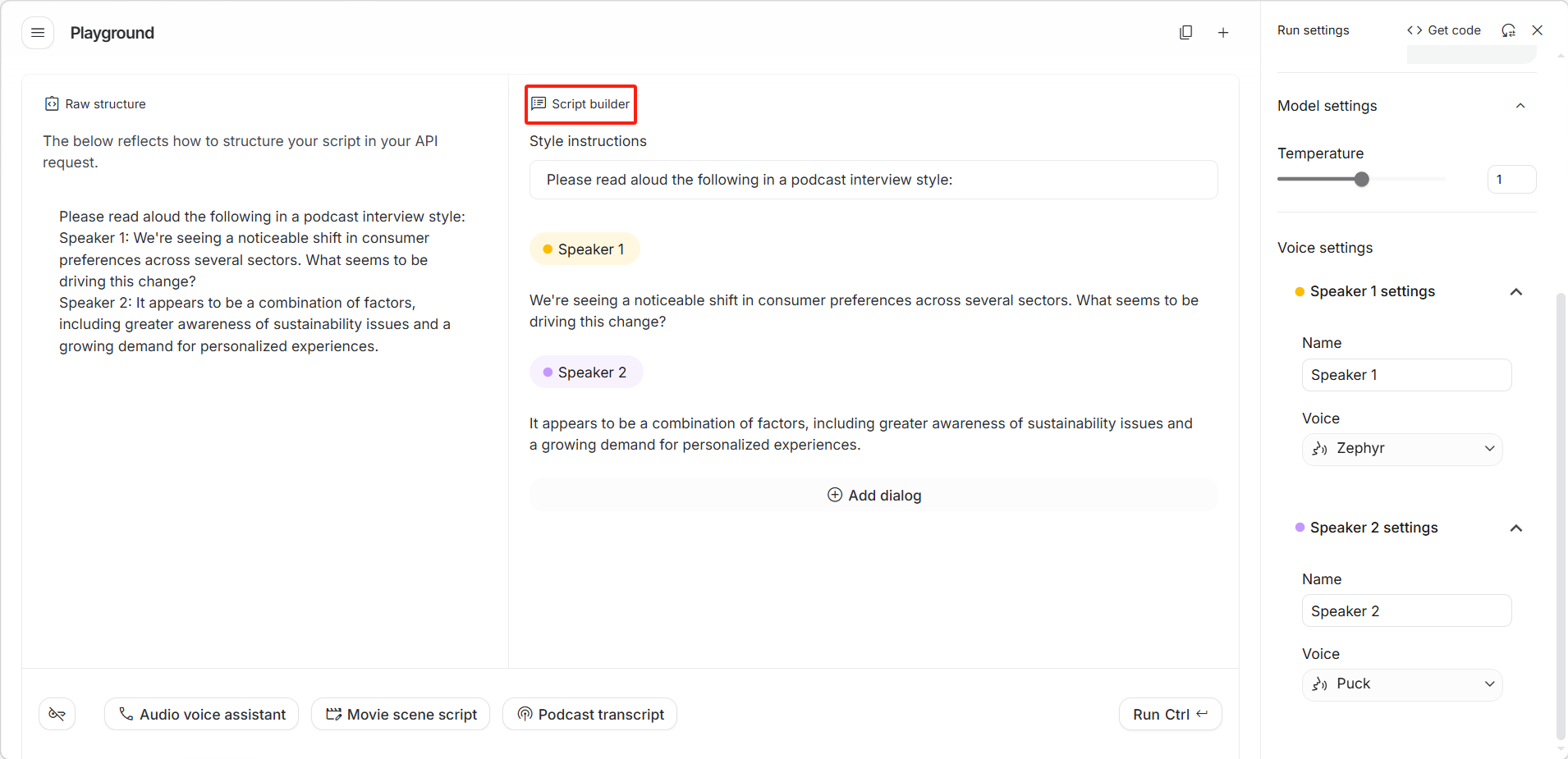Image resolution: width=1568 pixels, height=759 pixels.
Task: Click the hide suggestions eye-slash icon
Action: tap(57, 714)
